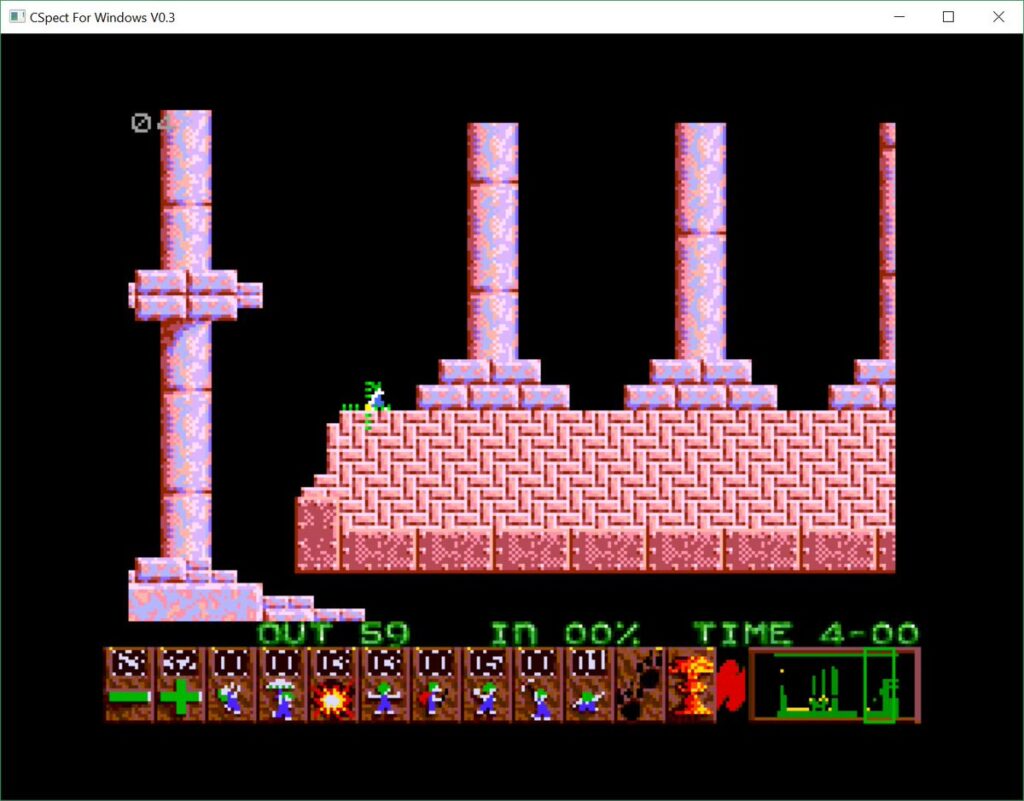
Task: Select the Floater umbrella skill
Action: point(282,684)
